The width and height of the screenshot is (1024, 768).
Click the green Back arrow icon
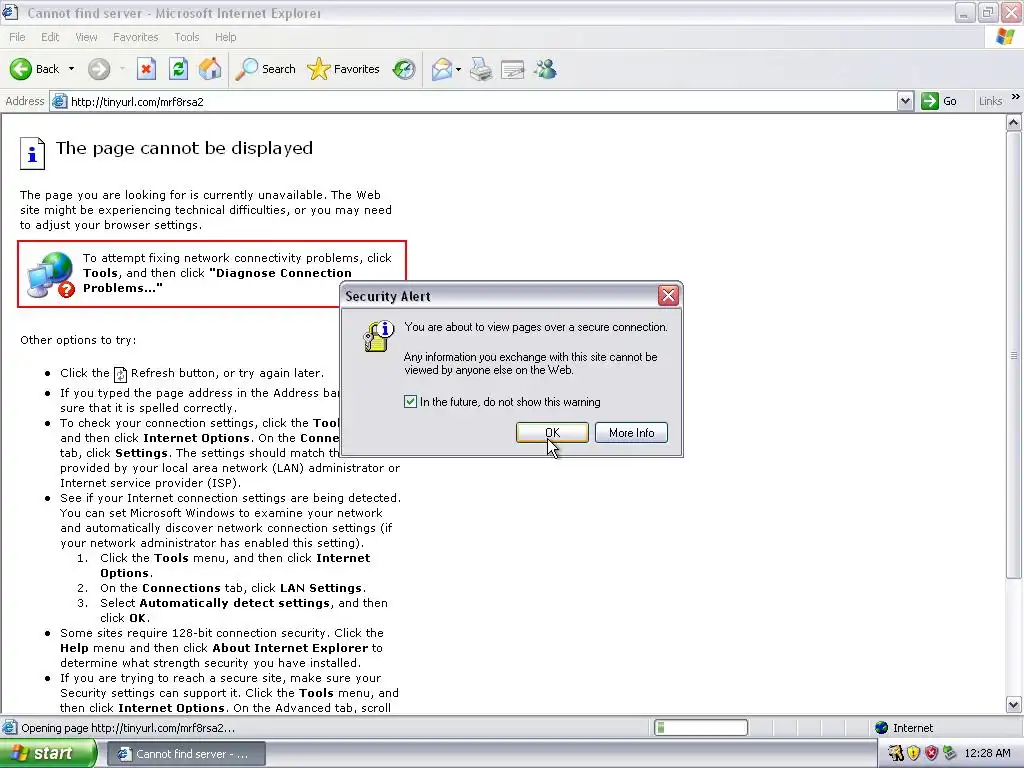coord(20,69)
